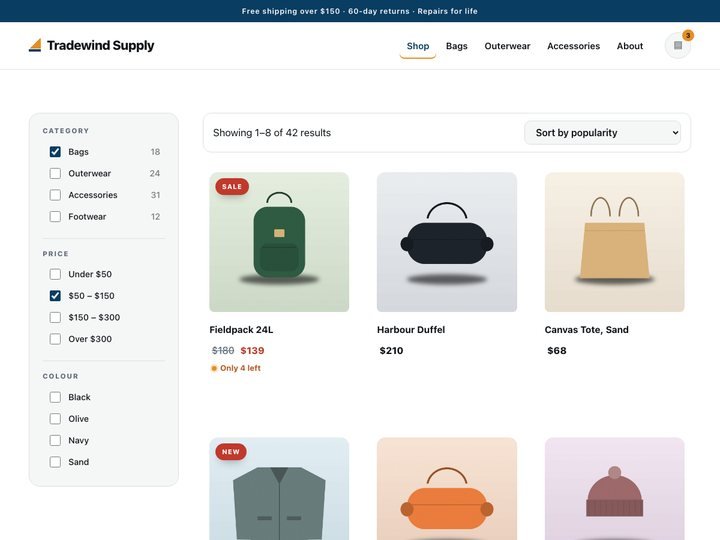The image size is (720, 540).
Task: Click the $210 Harbour Duffel price
Action: click(x=391, y=350)
